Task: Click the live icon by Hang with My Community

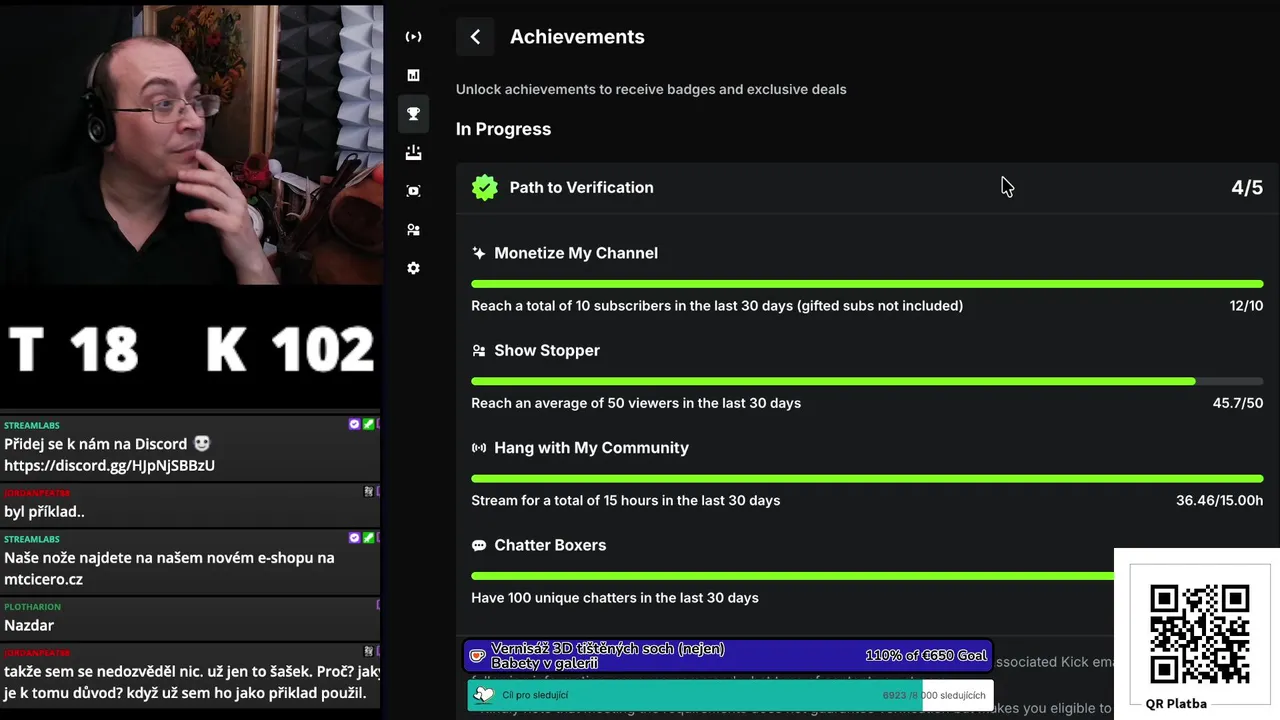Action: [478, 448]
